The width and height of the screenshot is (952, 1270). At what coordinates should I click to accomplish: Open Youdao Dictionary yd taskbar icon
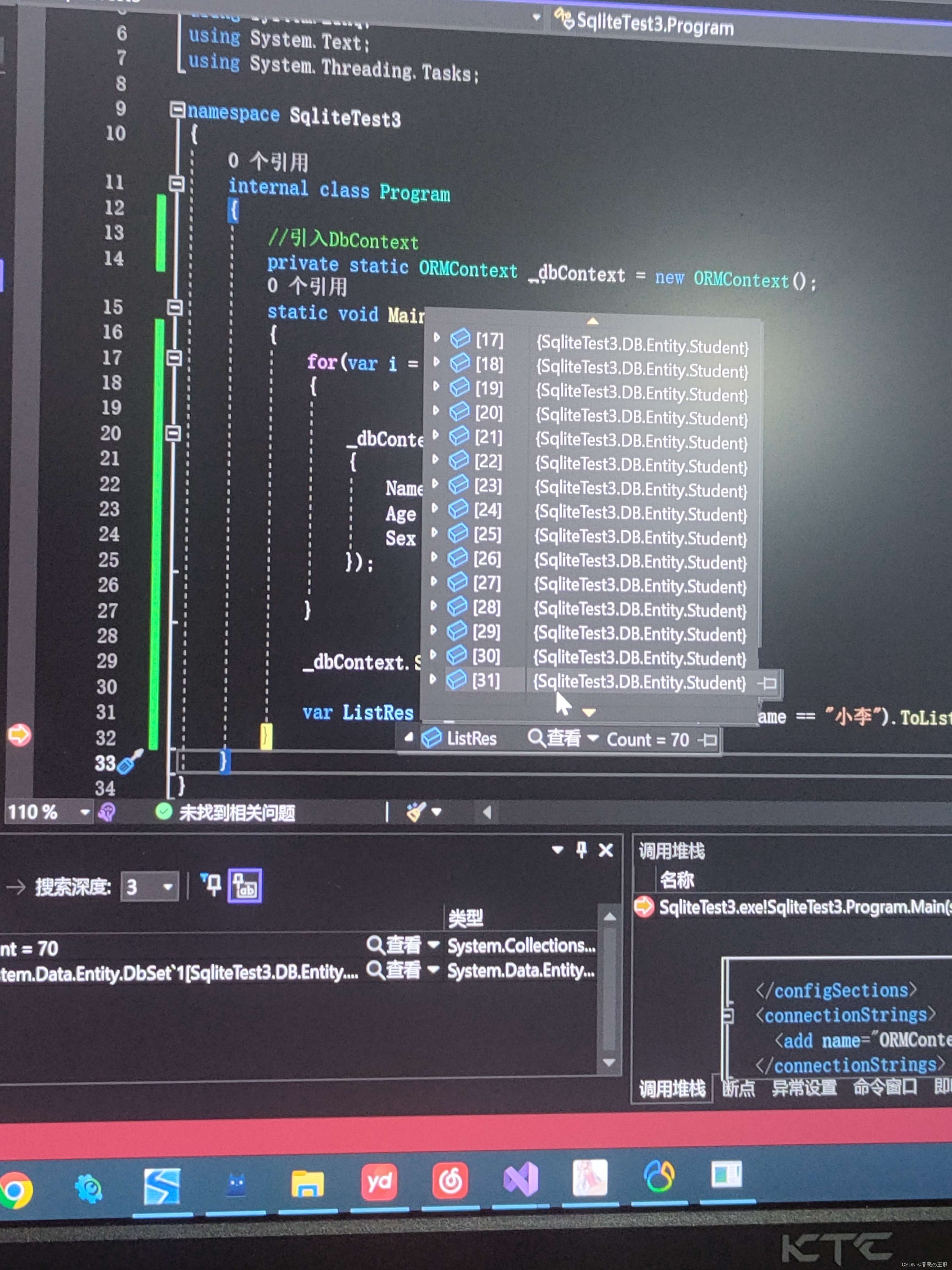pyautogui.click(x=379, y=1182)
